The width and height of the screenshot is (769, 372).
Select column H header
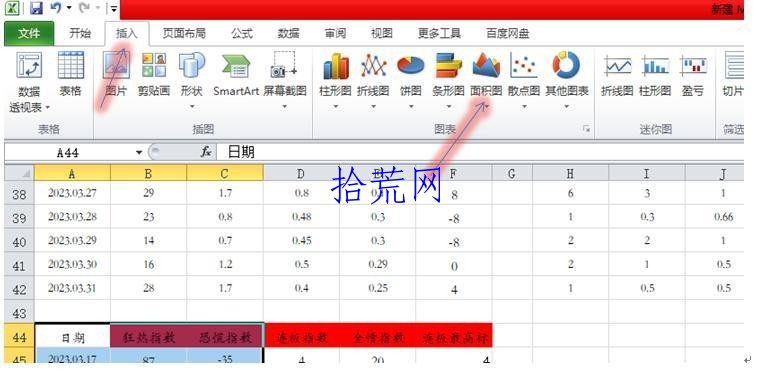pos(570,173)
